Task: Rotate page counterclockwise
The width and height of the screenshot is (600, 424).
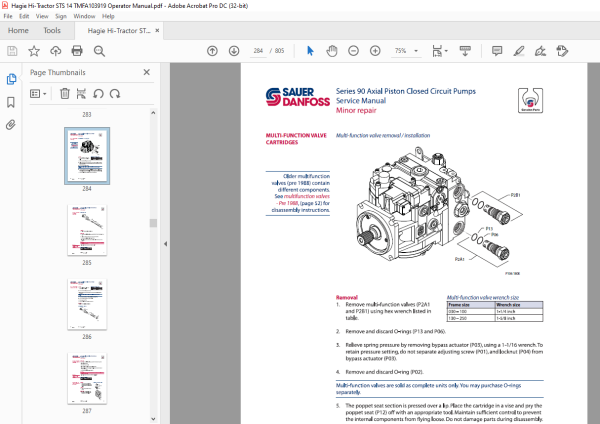Action: click(x=98, y=93)
